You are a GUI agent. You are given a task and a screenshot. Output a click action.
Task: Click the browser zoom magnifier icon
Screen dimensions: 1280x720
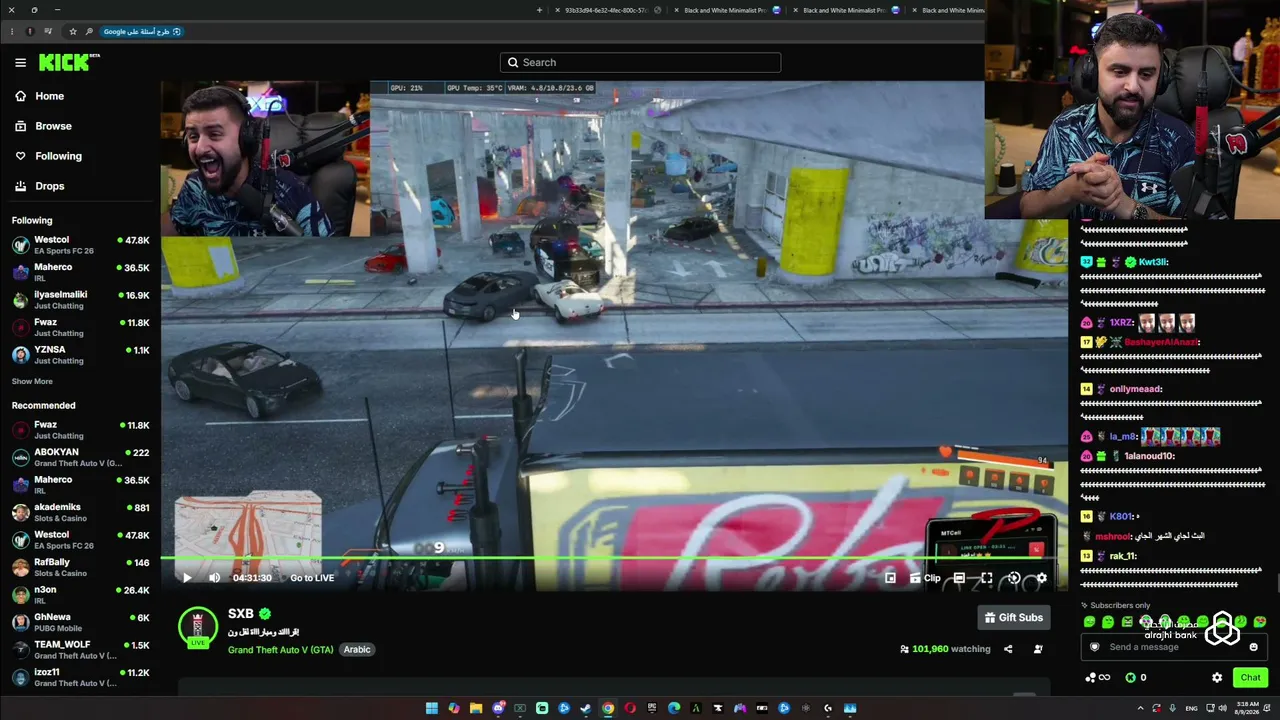pyautogui.click(x=89, y=31)
